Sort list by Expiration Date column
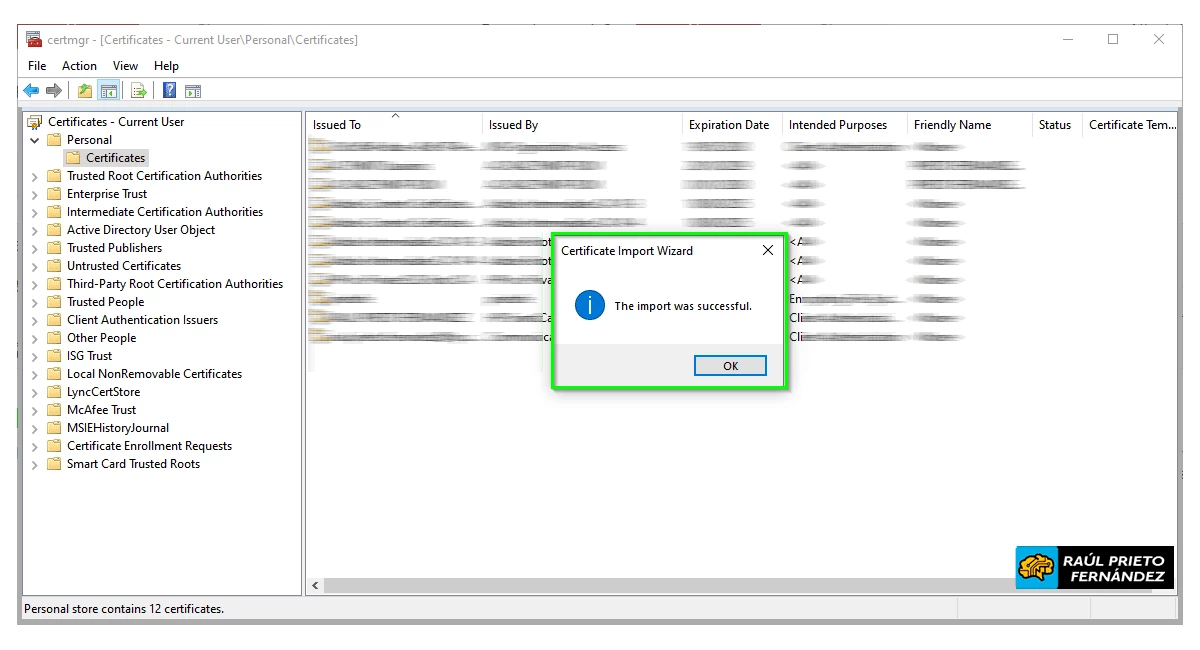This screenshot has width=1200, height=650. click(x=728, y=125)
